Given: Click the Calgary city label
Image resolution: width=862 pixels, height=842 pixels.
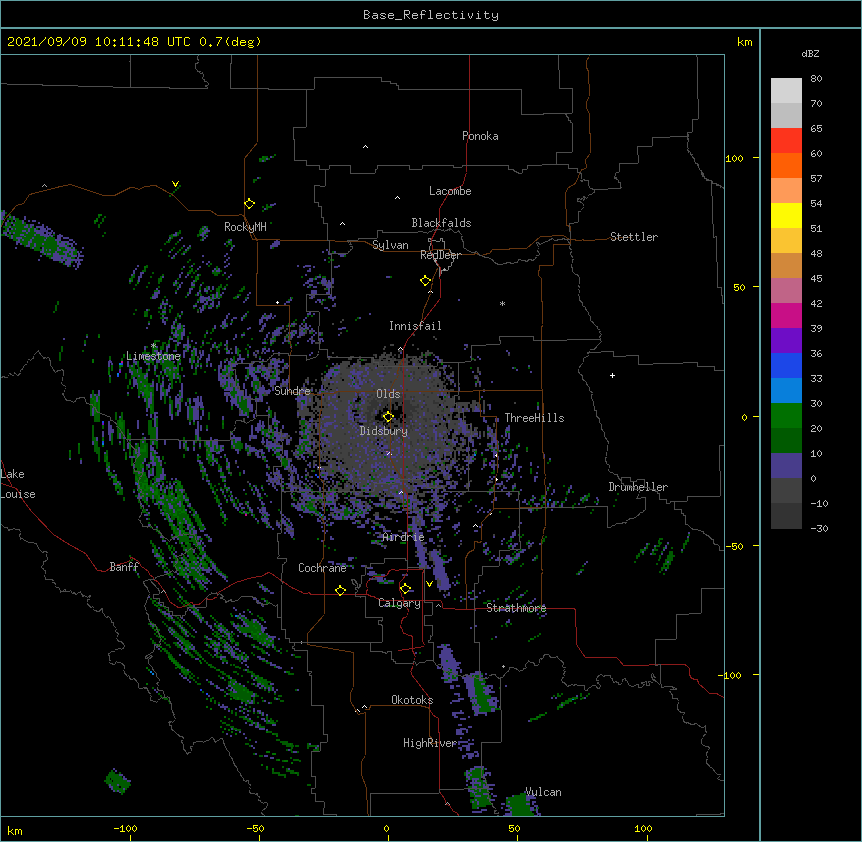Looking at the screenshot, I should click(x=399, y=603).
